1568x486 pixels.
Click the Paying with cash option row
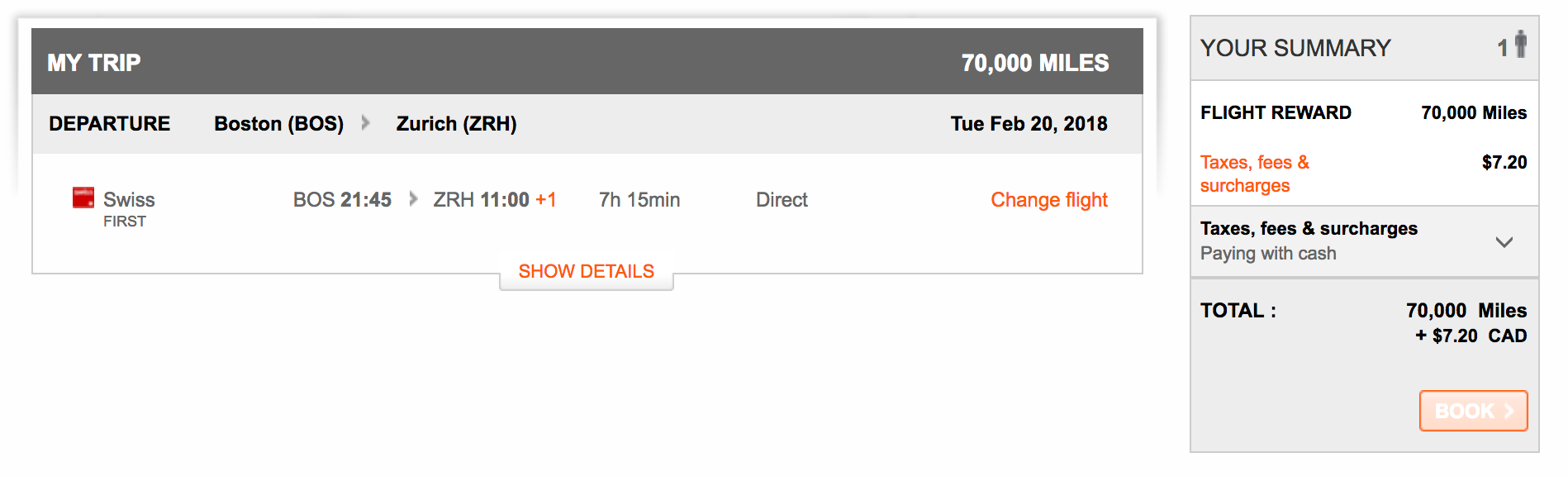pyautogui.click(x=1267, y=254)
